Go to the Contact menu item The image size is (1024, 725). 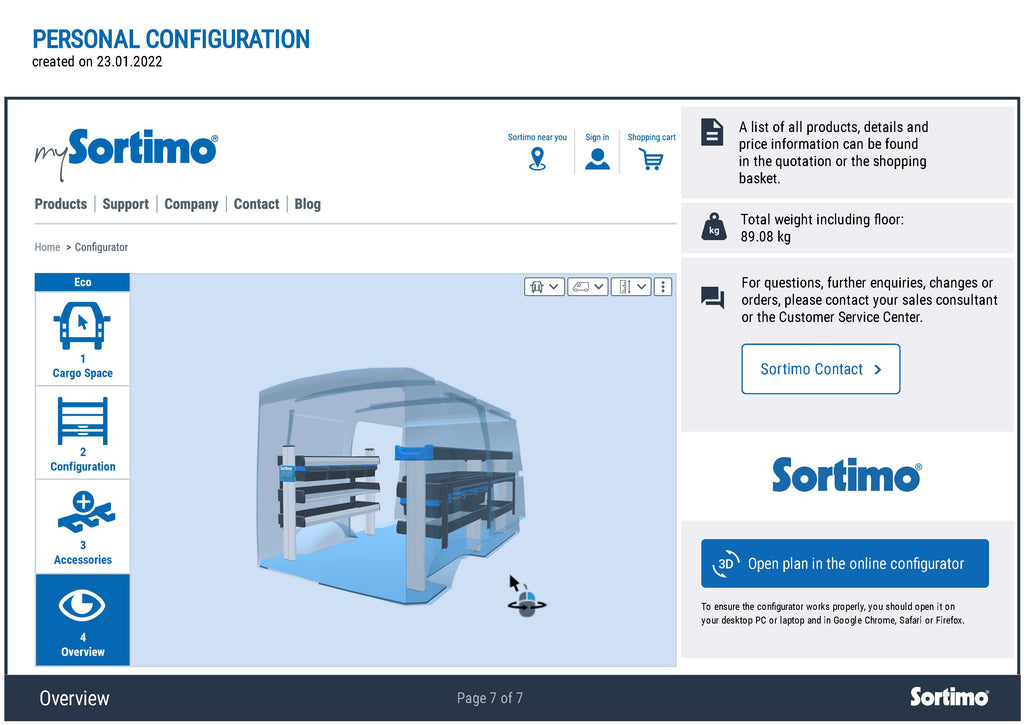click(257, 204)
